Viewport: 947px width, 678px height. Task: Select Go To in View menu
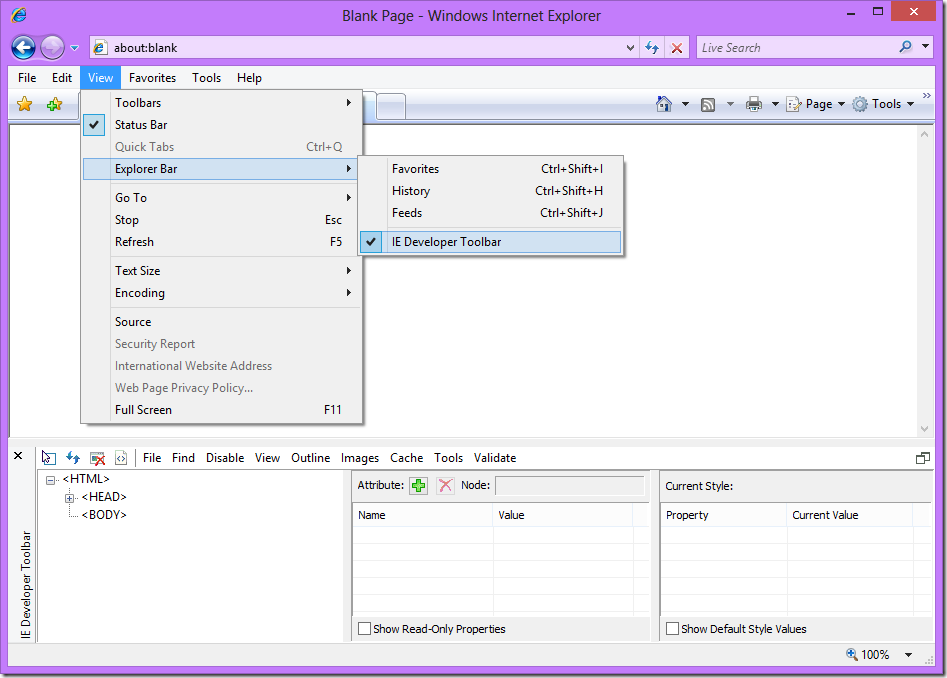click(222, 197)
